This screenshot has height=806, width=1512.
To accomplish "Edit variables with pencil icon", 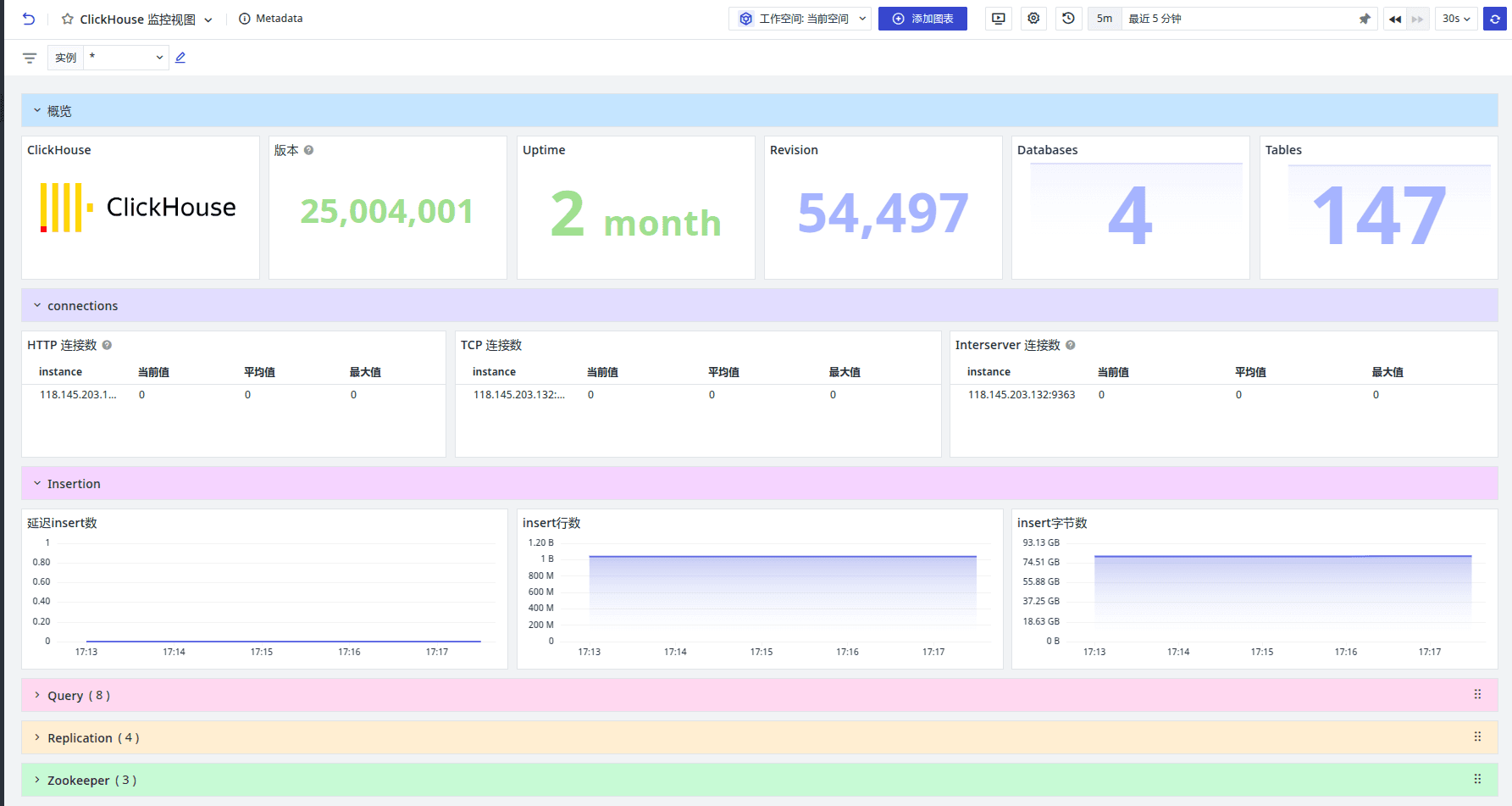I will coord(180,58).
